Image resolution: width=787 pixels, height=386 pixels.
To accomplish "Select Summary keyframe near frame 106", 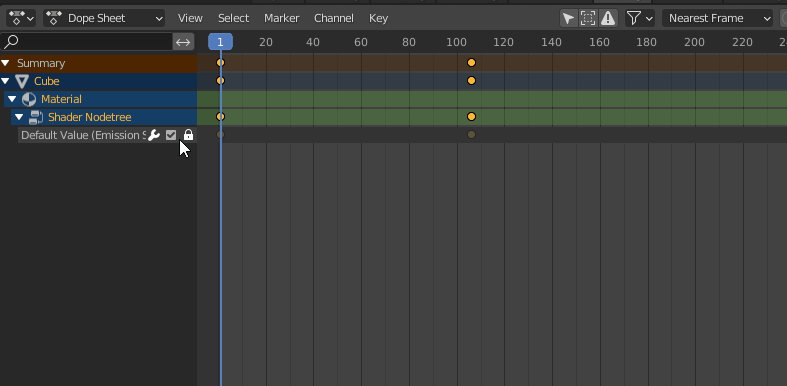I will (x=471, y=63).
